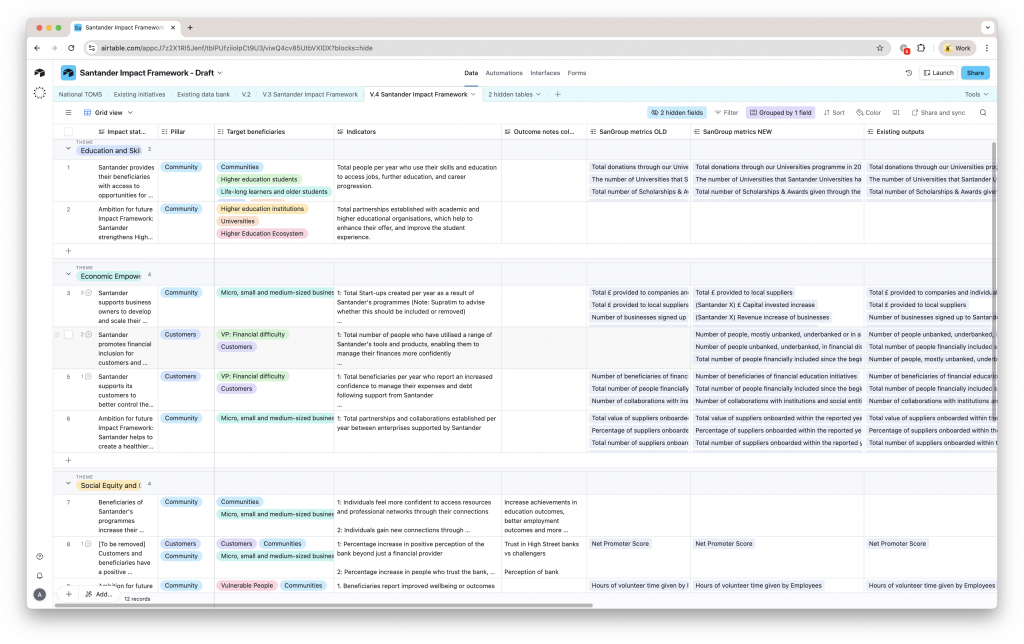The width and height of the screenshot is (1024, 644).
Task: Open the Grid view dropdown
Action: tap(107, 113)
